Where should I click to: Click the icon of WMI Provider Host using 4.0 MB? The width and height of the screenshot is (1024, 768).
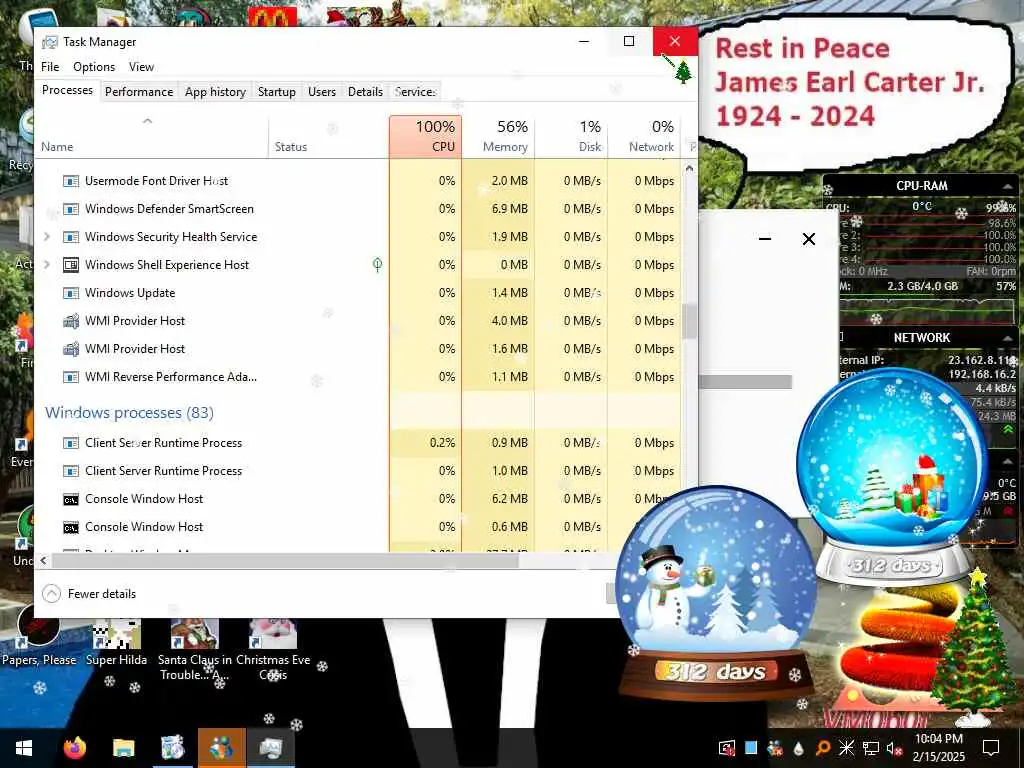point(71,321)
